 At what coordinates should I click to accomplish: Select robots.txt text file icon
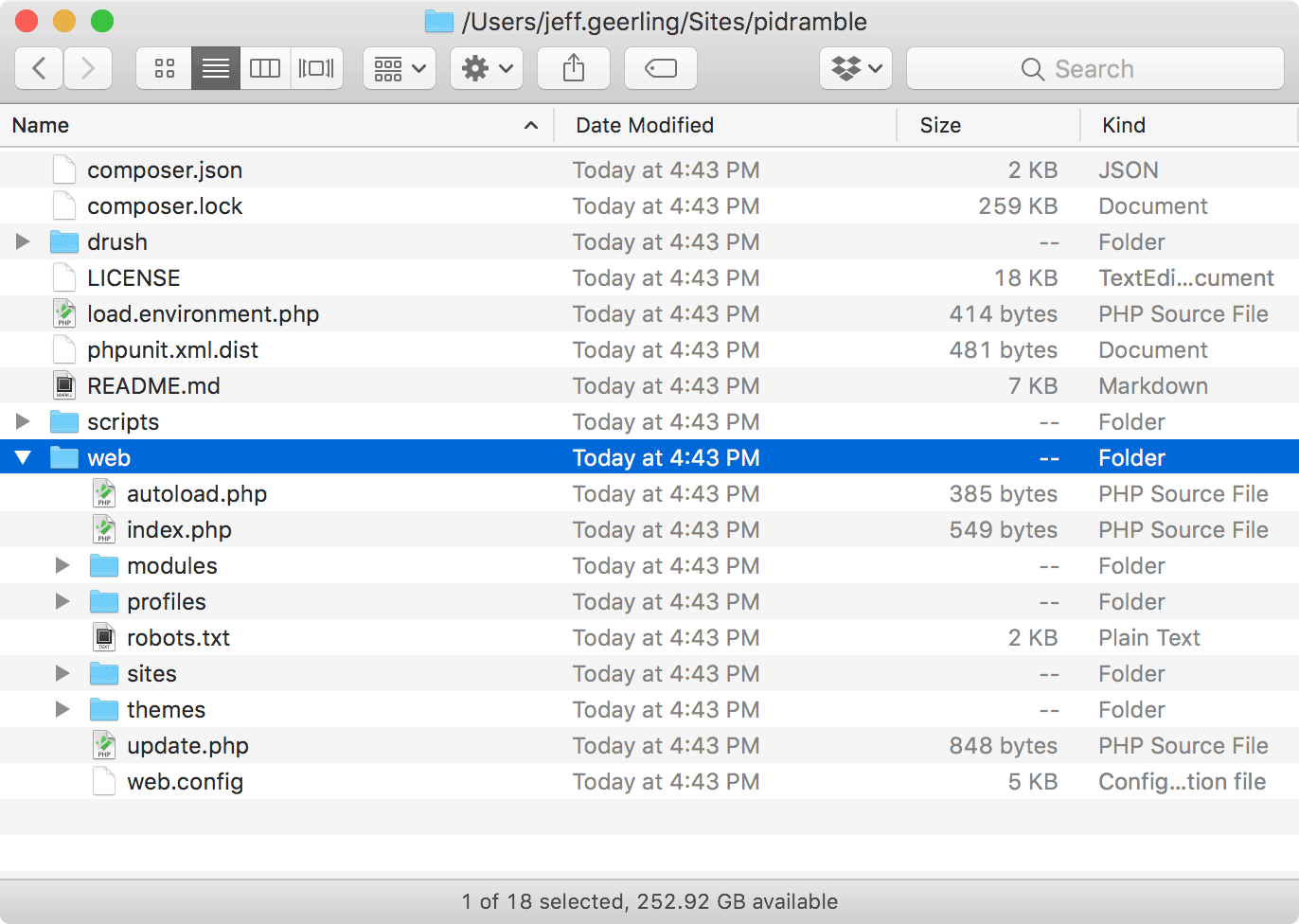click(104, 637)
